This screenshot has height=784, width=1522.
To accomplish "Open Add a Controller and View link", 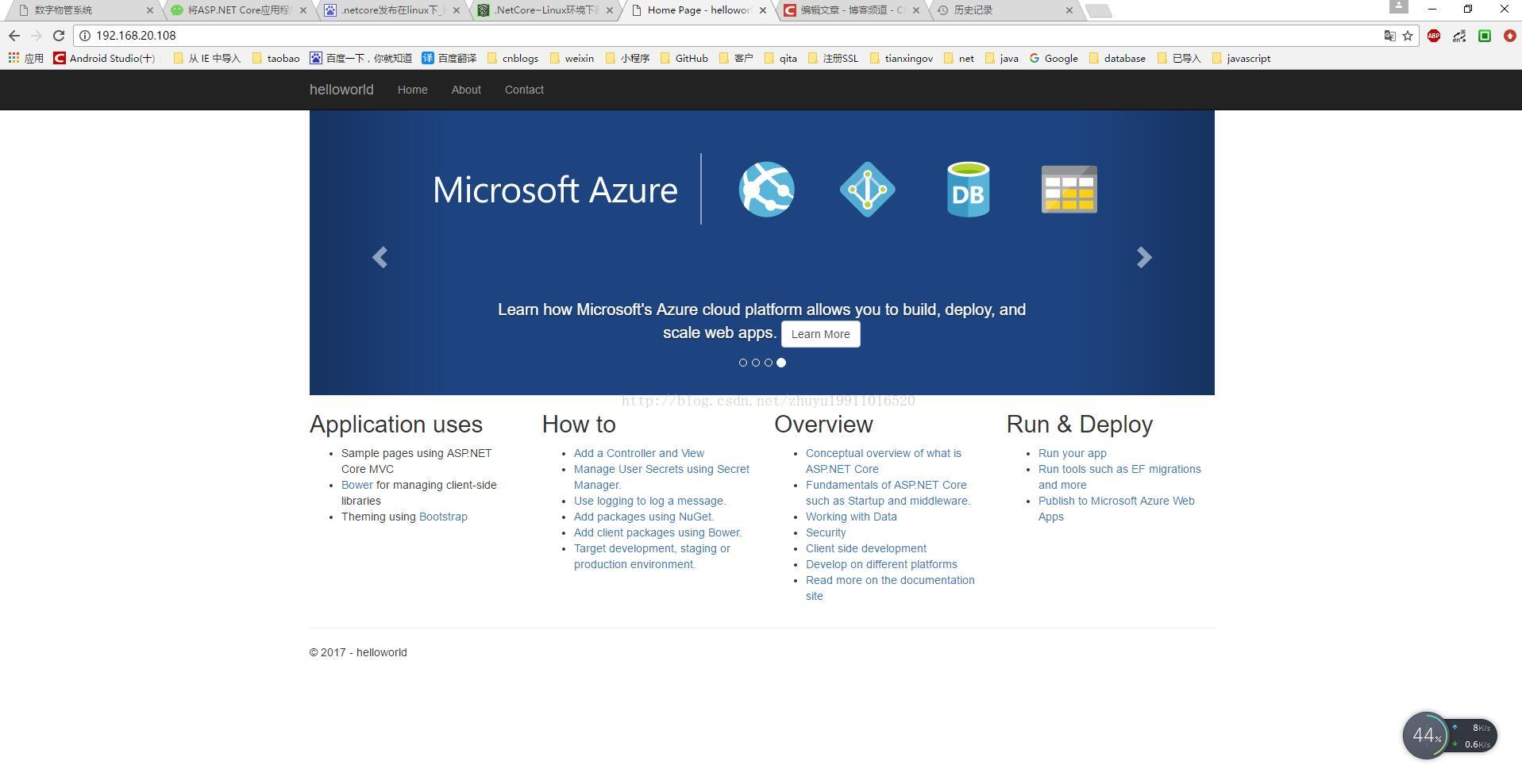I will coord(639,453).
